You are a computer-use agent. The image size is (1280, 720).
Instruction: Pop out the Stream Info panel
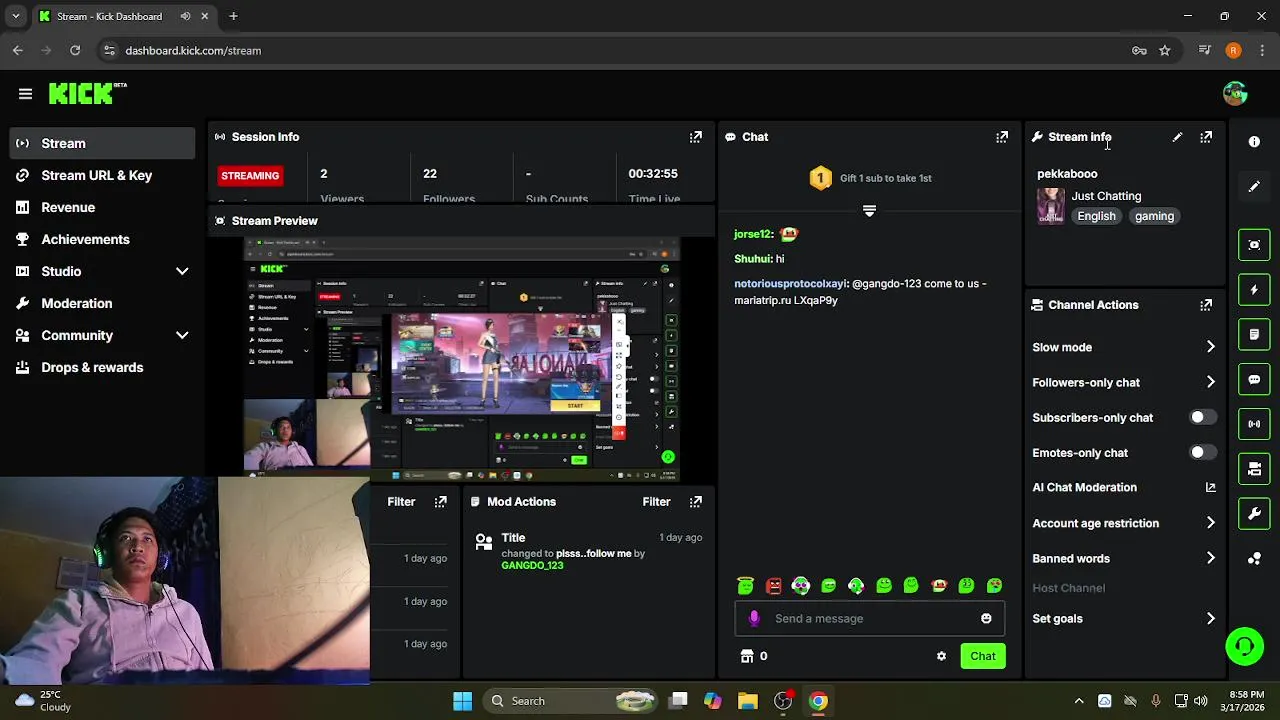pyautogui.click(x=1206, y=137)
